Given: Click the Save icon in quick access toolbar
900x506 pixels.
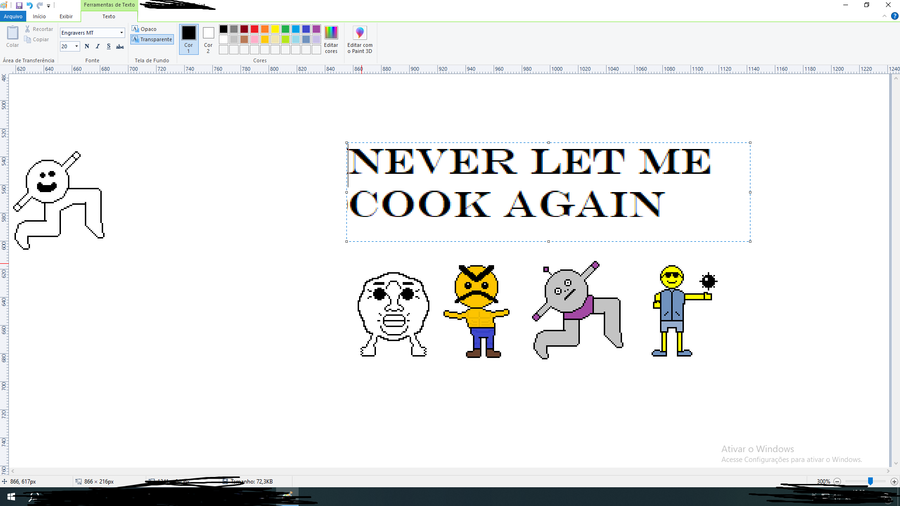Looking at the screenshot, I should [x=19, y=5].
